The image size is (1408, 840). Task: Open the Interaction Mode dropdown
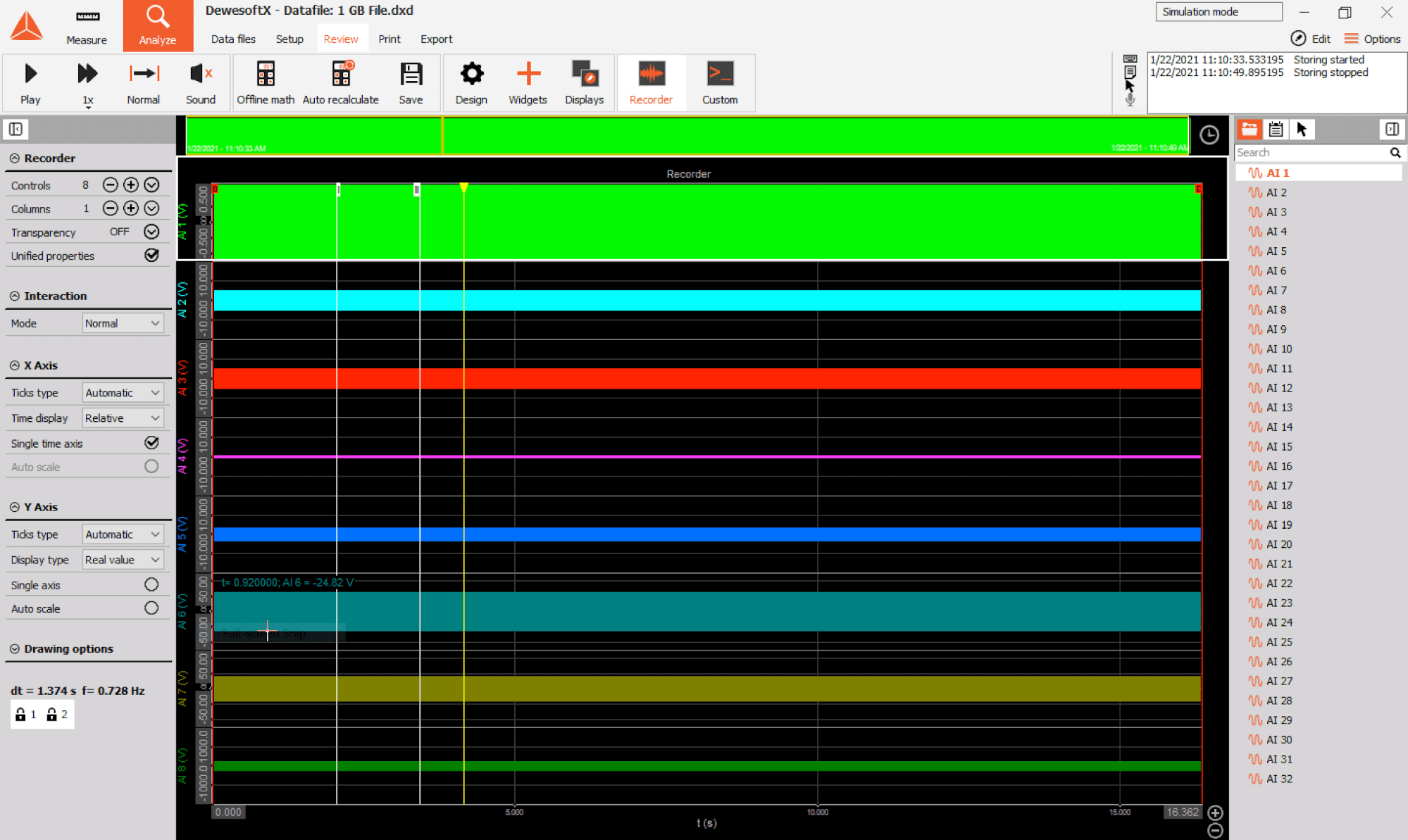[x=123, y=323]
